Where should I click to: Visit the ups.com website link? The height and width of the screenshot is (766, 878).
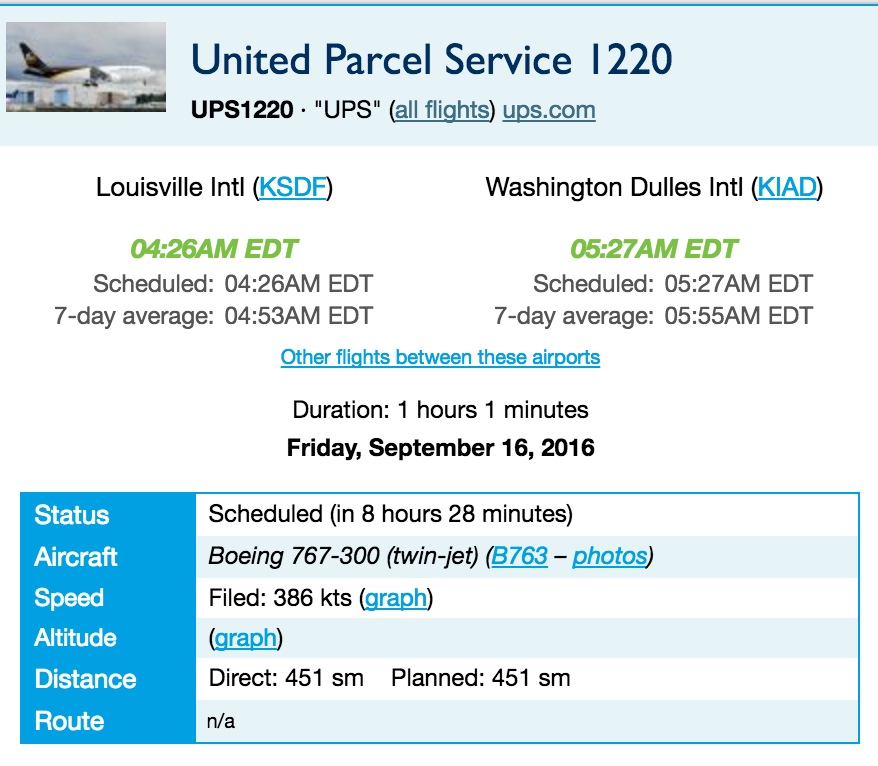click(x=549, y=110)
